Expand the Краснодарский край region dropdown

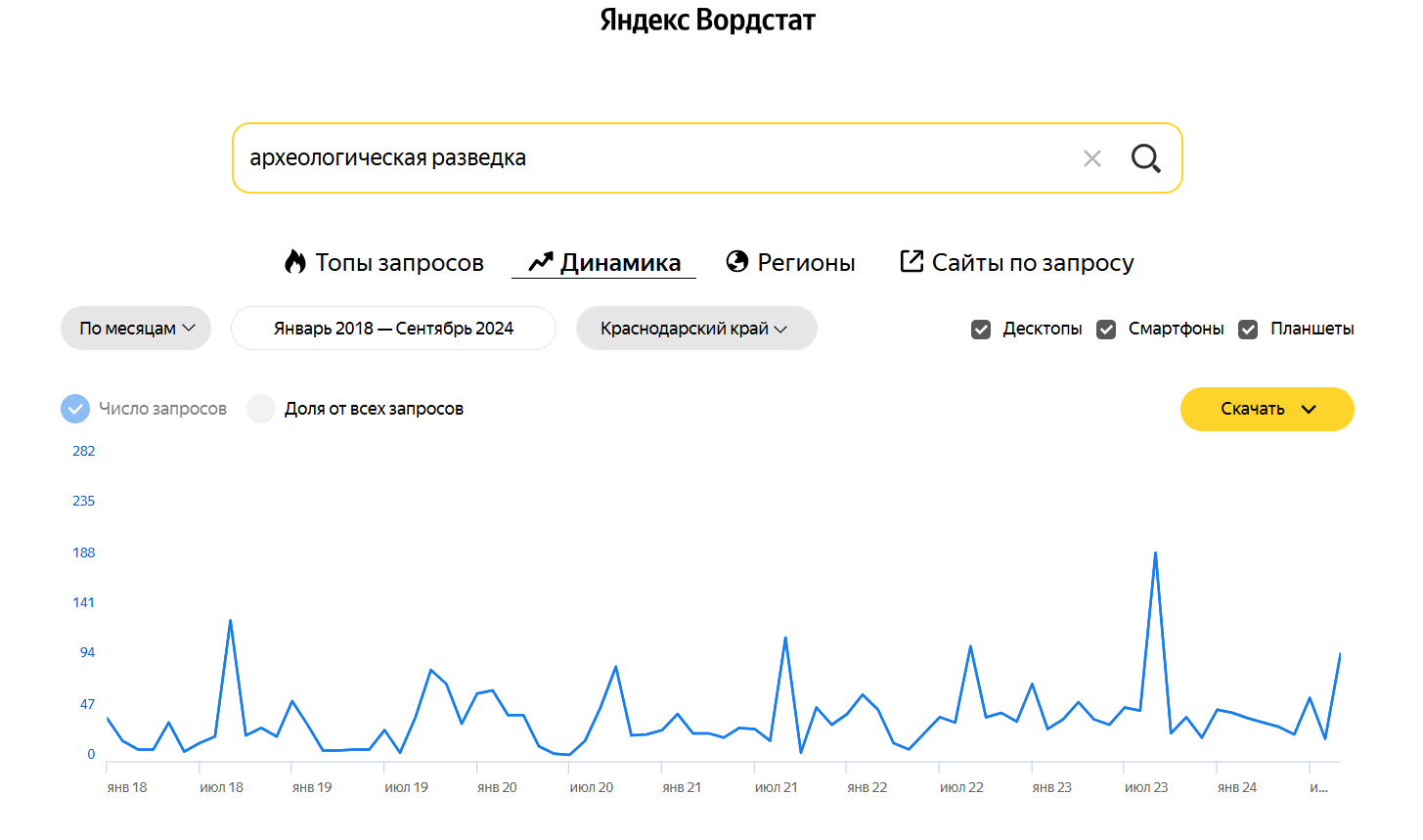tap(695, 329)
